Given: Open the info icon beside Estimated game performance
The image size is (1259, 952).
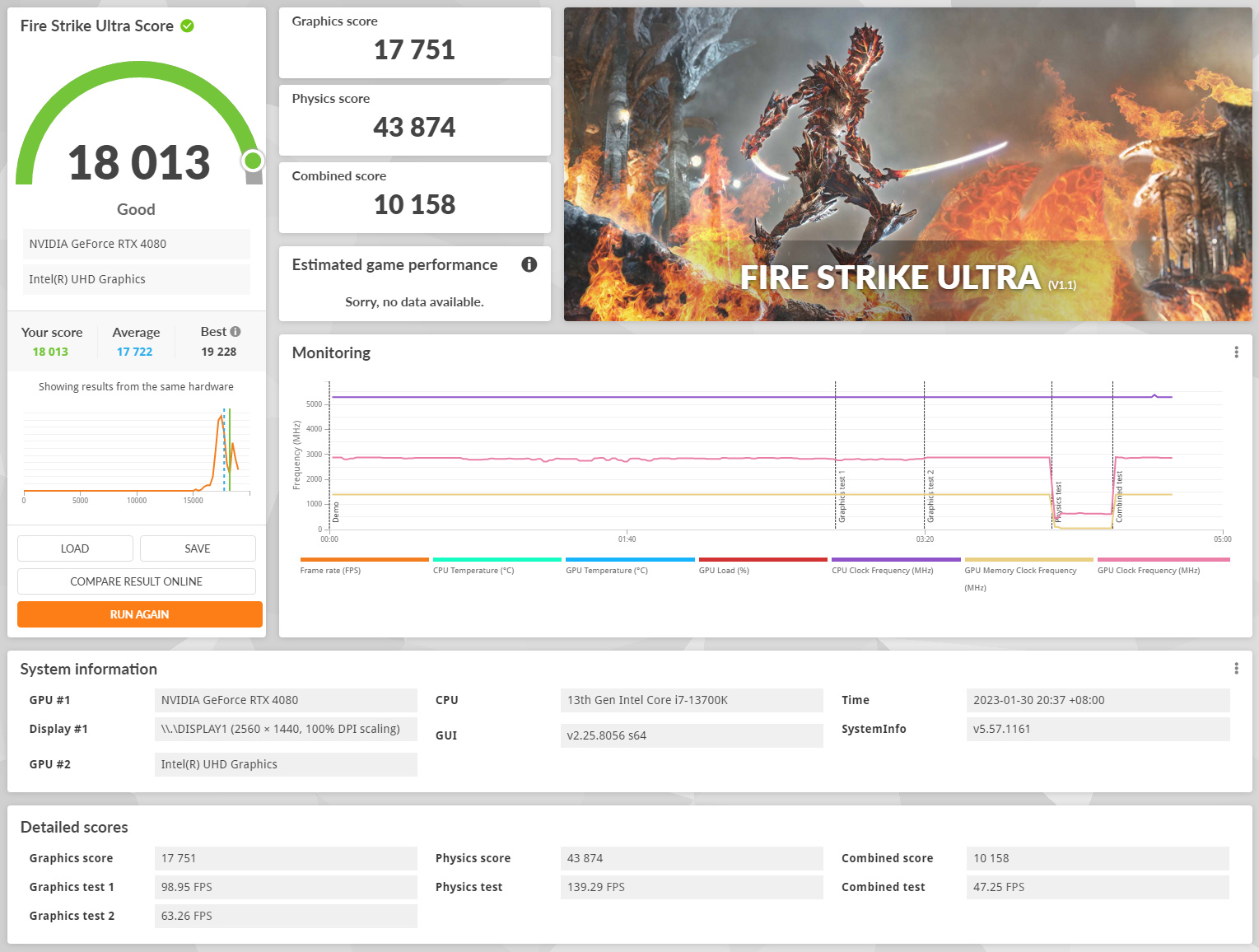Looking at the screenshot, I should (x=529, y=264).
